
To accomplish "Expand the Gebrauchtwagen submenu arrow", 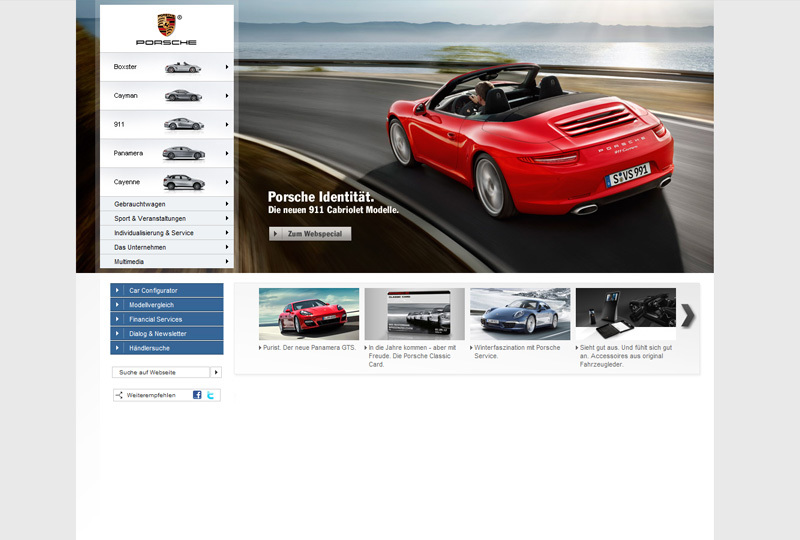I will click(x=227, y=204).
